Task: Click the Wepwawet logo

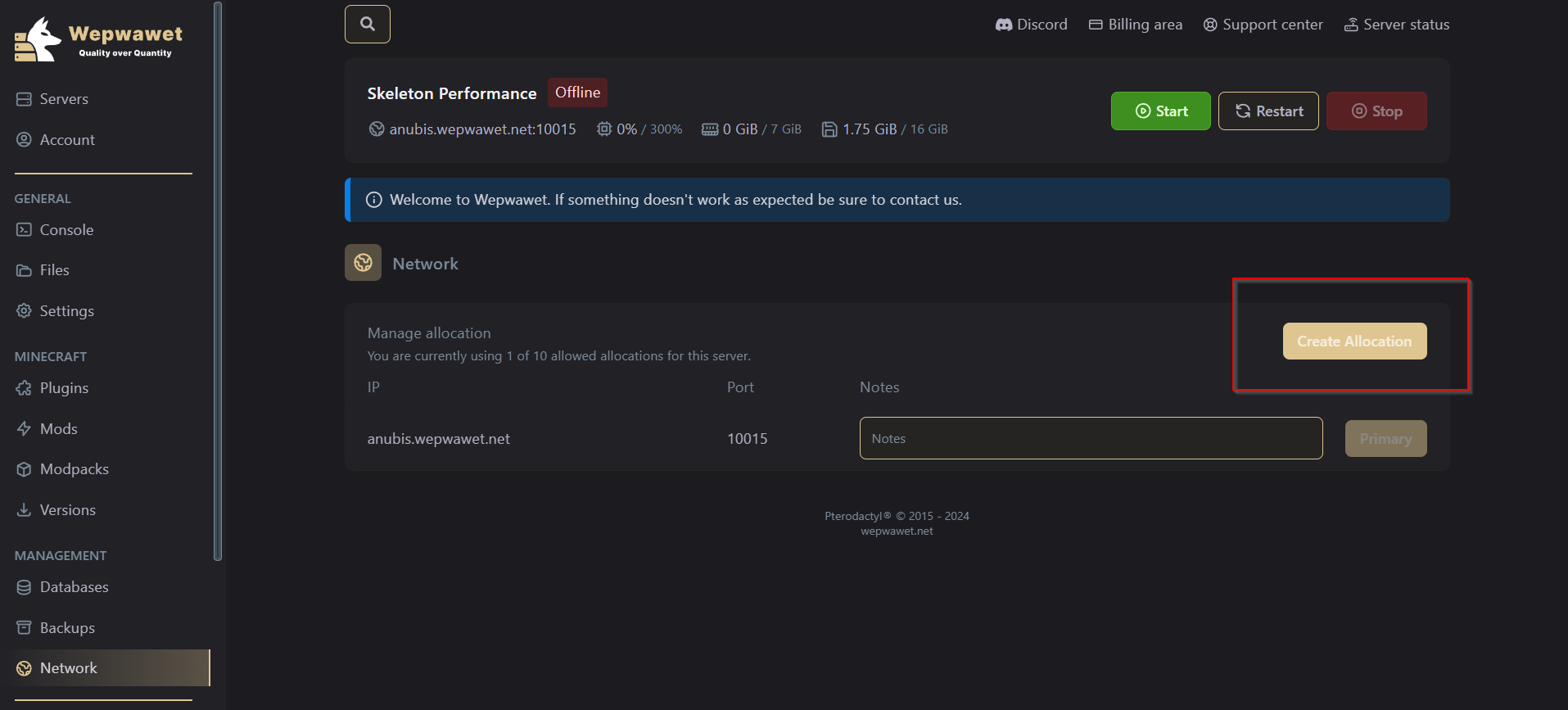Action: pos(98,40)
